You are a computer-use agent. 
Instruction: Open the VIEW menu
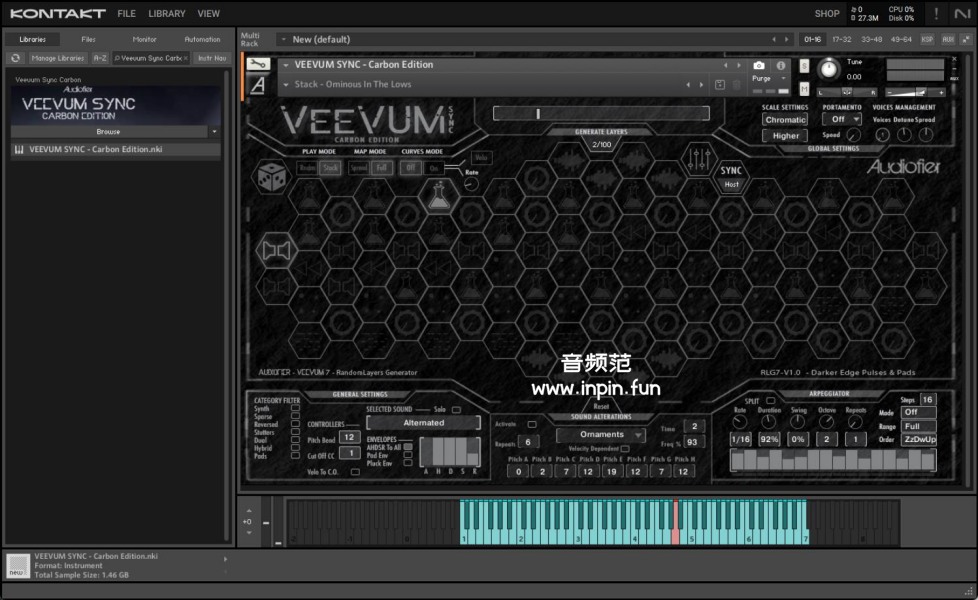(x=208, y=13)
